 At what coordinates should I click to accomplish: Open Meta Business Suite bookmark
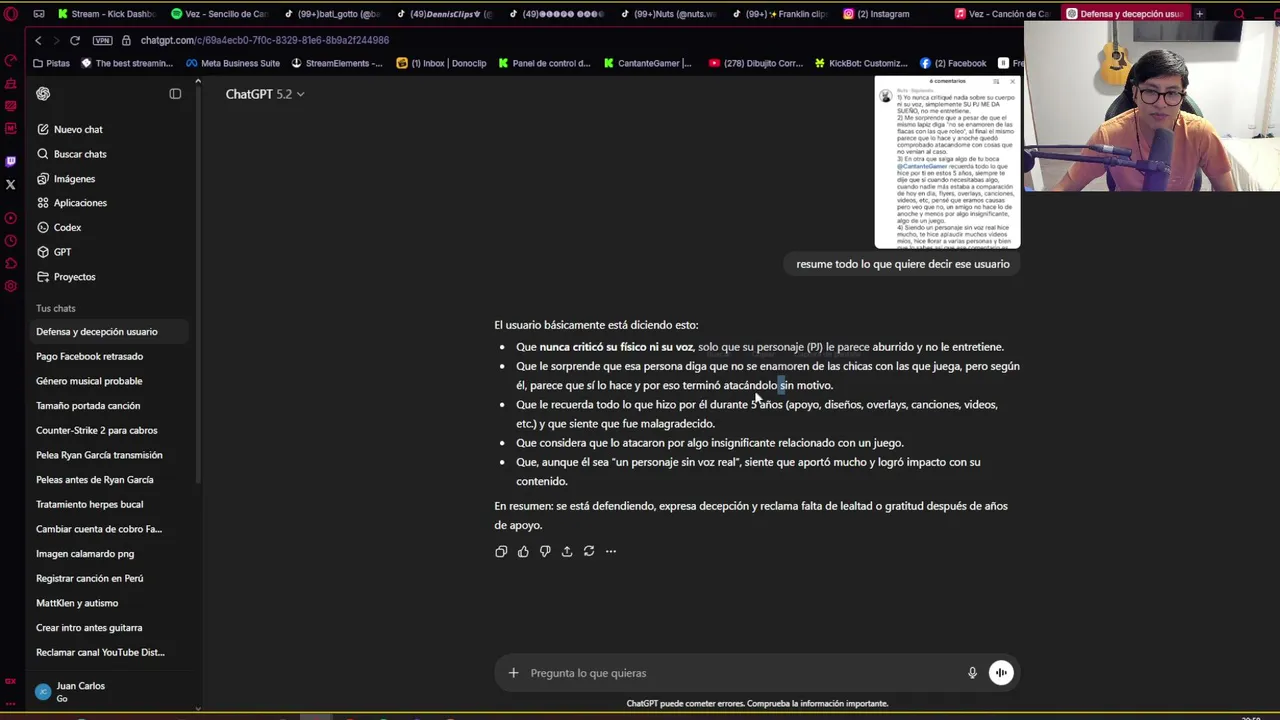[232, 63]
